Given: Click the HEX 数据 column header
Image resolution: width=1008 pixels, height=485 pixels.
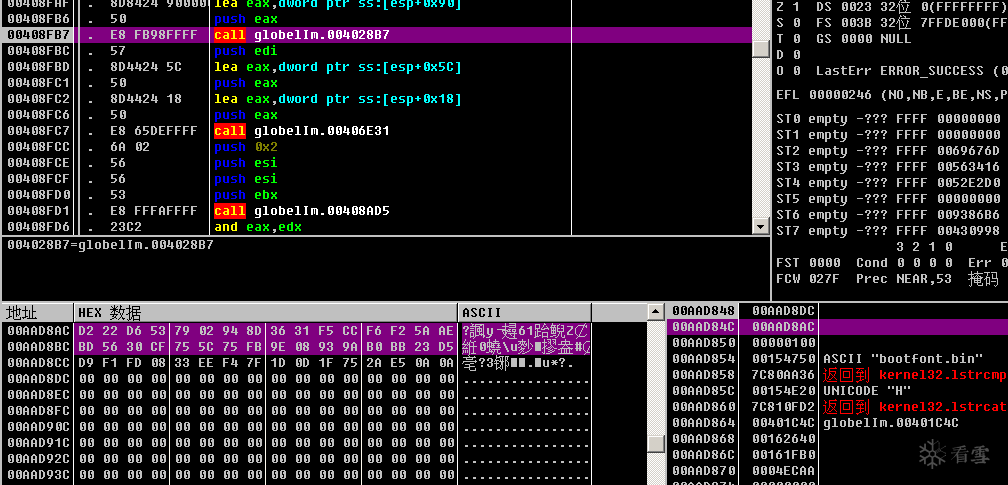Looking at the screenshot, I should point(266,313).
